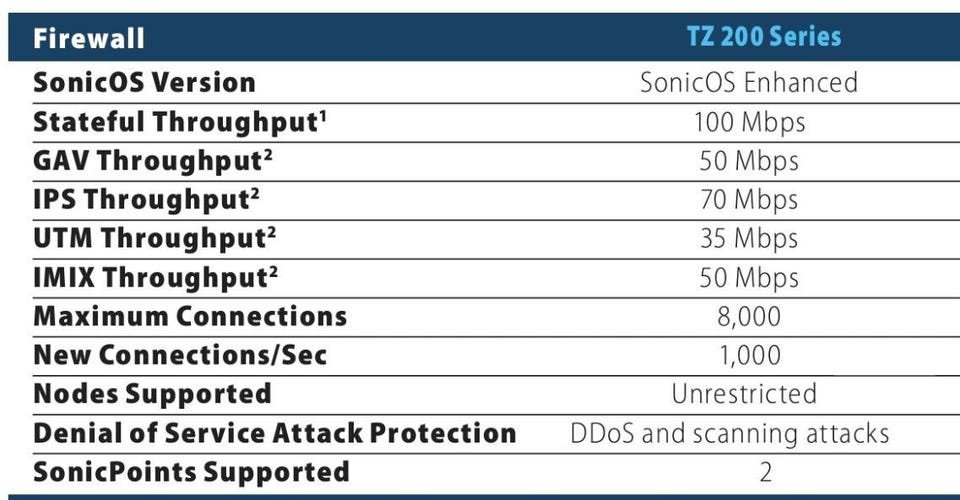
Task: Click the Firewall header label
Action: [89, 38]
